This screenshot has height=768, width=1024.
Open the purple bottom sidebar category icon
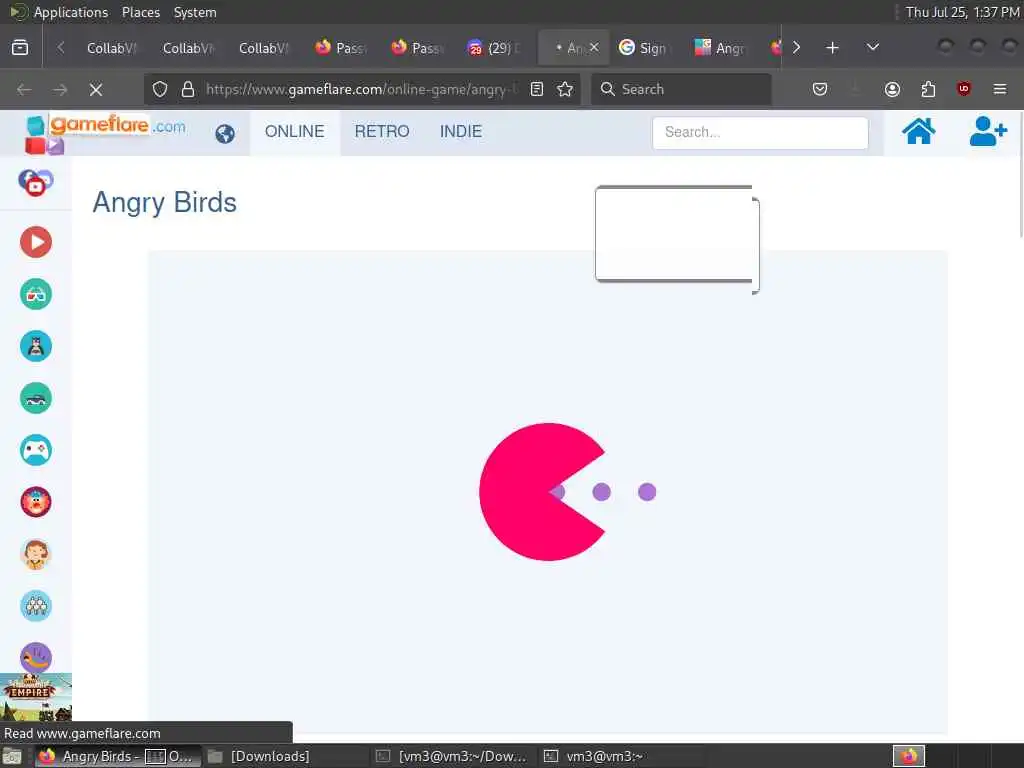(x=36, y=657)
